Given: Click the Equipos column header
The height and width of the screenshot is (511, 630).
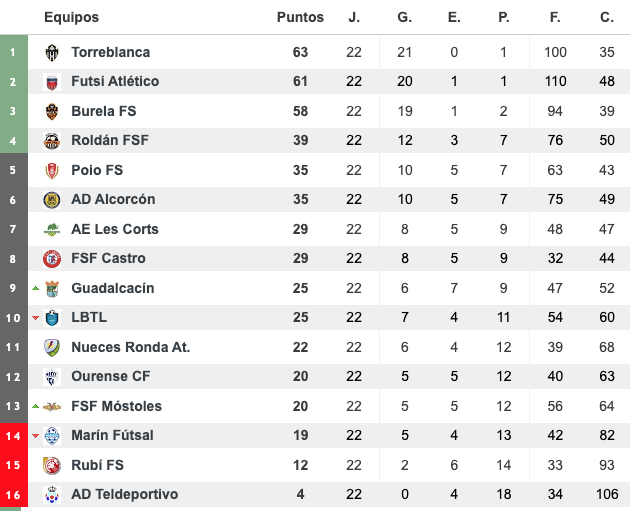Looking at the screenshot, I should [x=71, y=17].
